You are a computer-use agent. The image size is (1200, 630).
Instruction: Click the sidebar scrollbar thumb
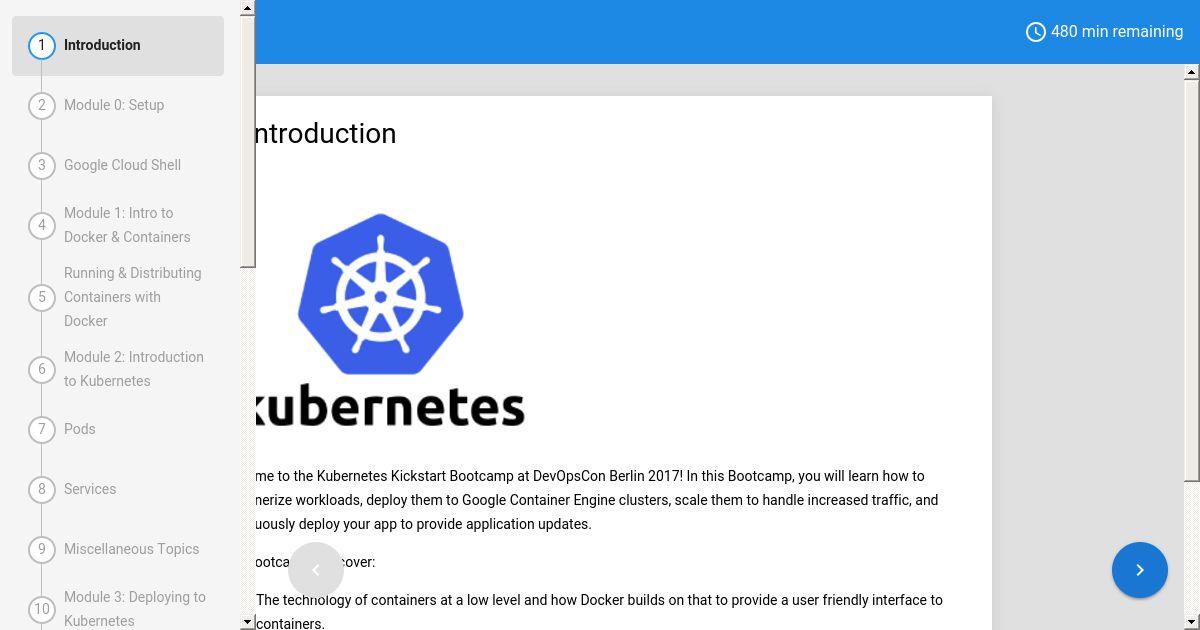point(248,142)
